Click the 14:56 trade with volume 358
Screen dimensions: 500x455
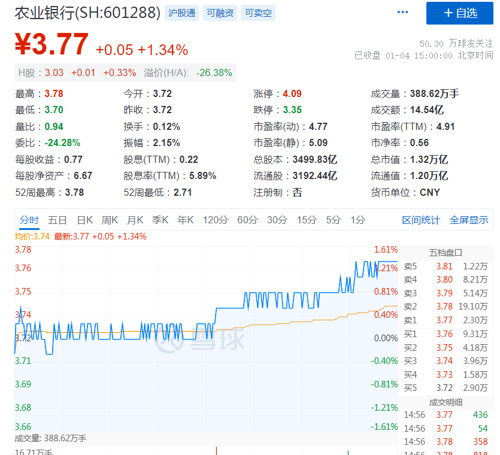(x=446, y=442)
